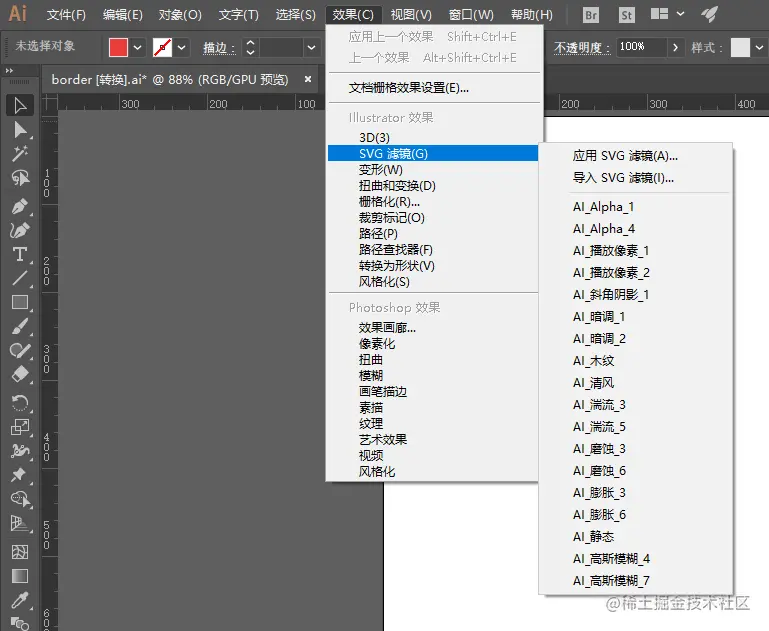Select the Gradient tool
Screen dimensions: 769x631
20,576
